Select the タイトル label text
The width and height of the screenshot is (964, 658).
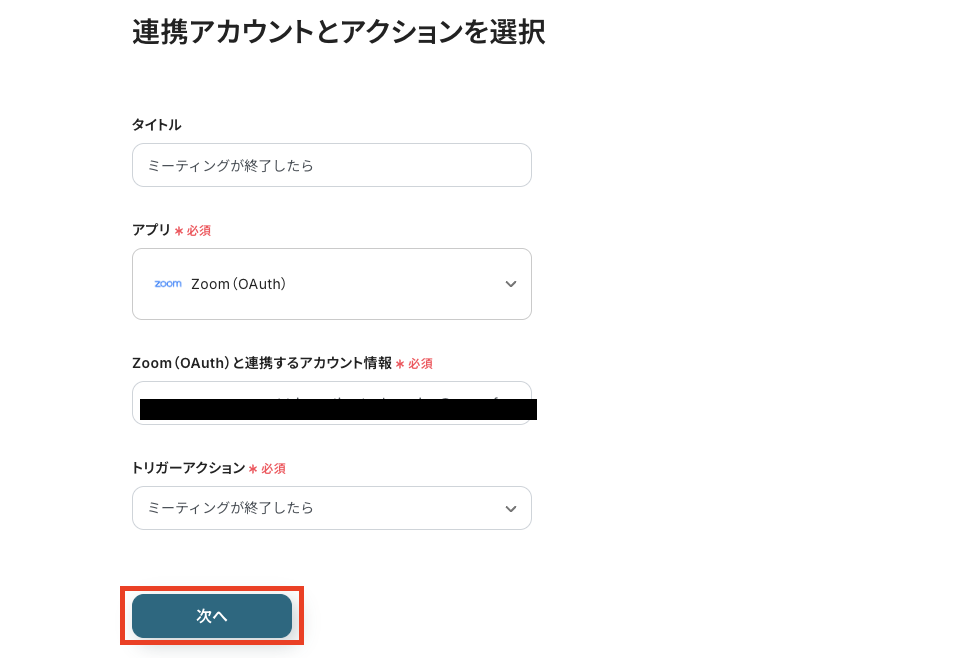pyautogui.click(x=156, y=125)
